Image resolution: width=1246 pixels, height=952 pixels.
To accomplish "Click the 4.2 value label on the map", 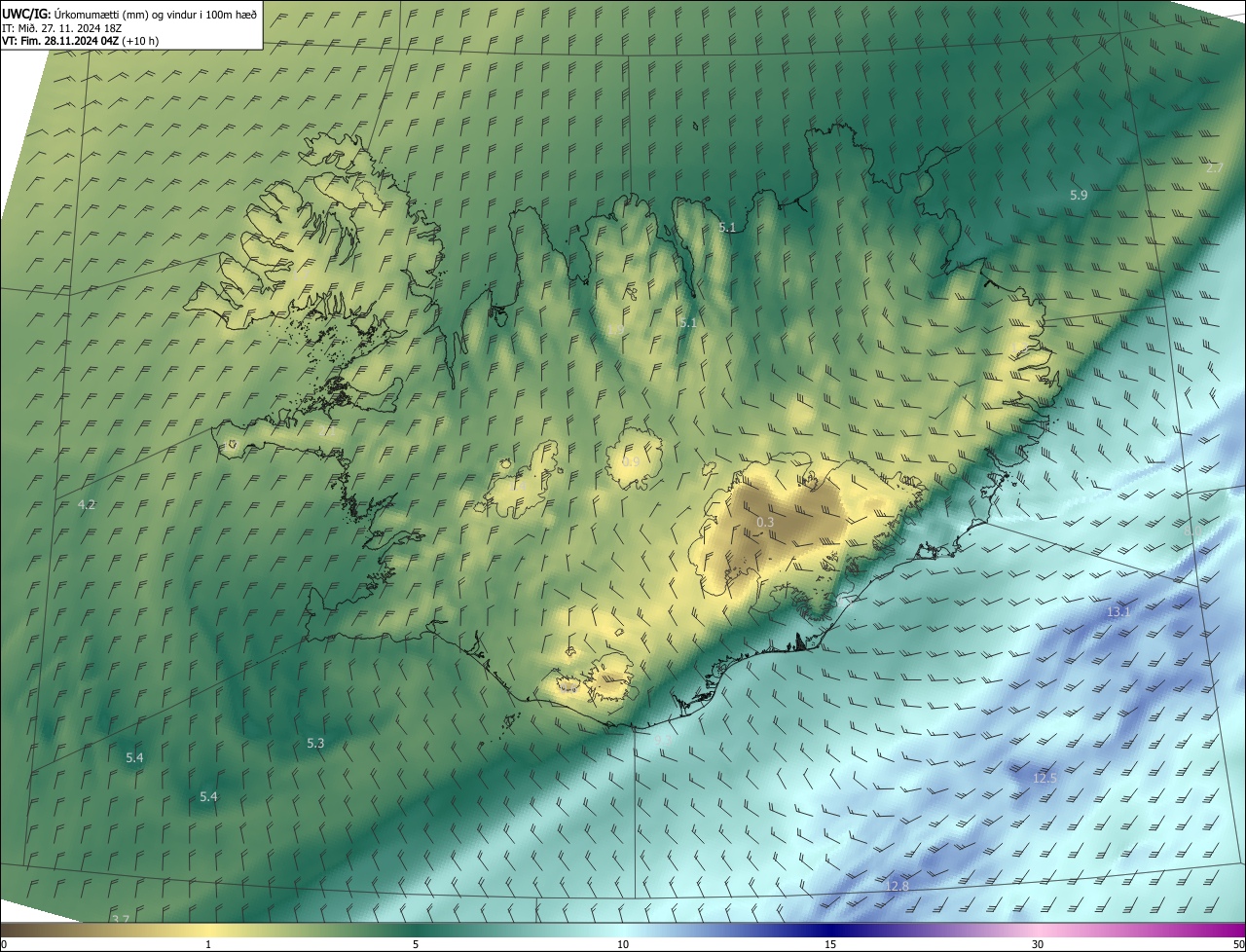I will tap(87, 505).
